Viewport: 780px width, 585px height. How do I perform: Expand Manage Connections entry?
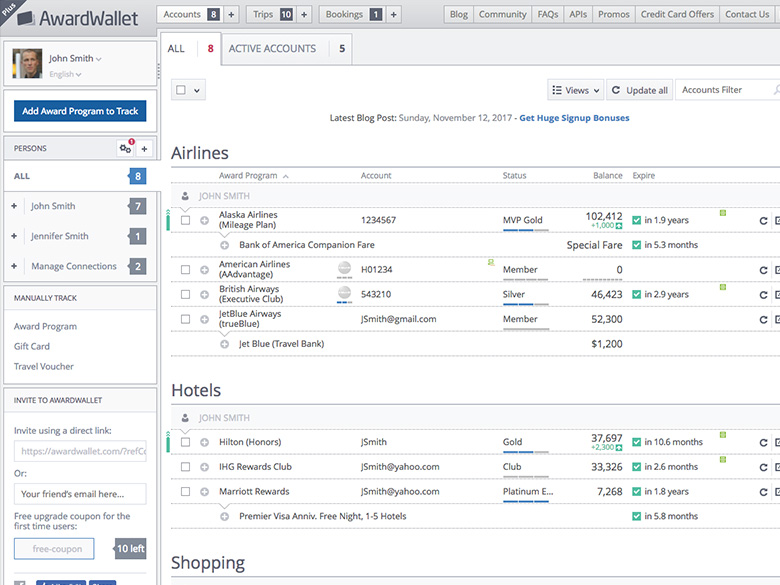(x=14, y=266)
